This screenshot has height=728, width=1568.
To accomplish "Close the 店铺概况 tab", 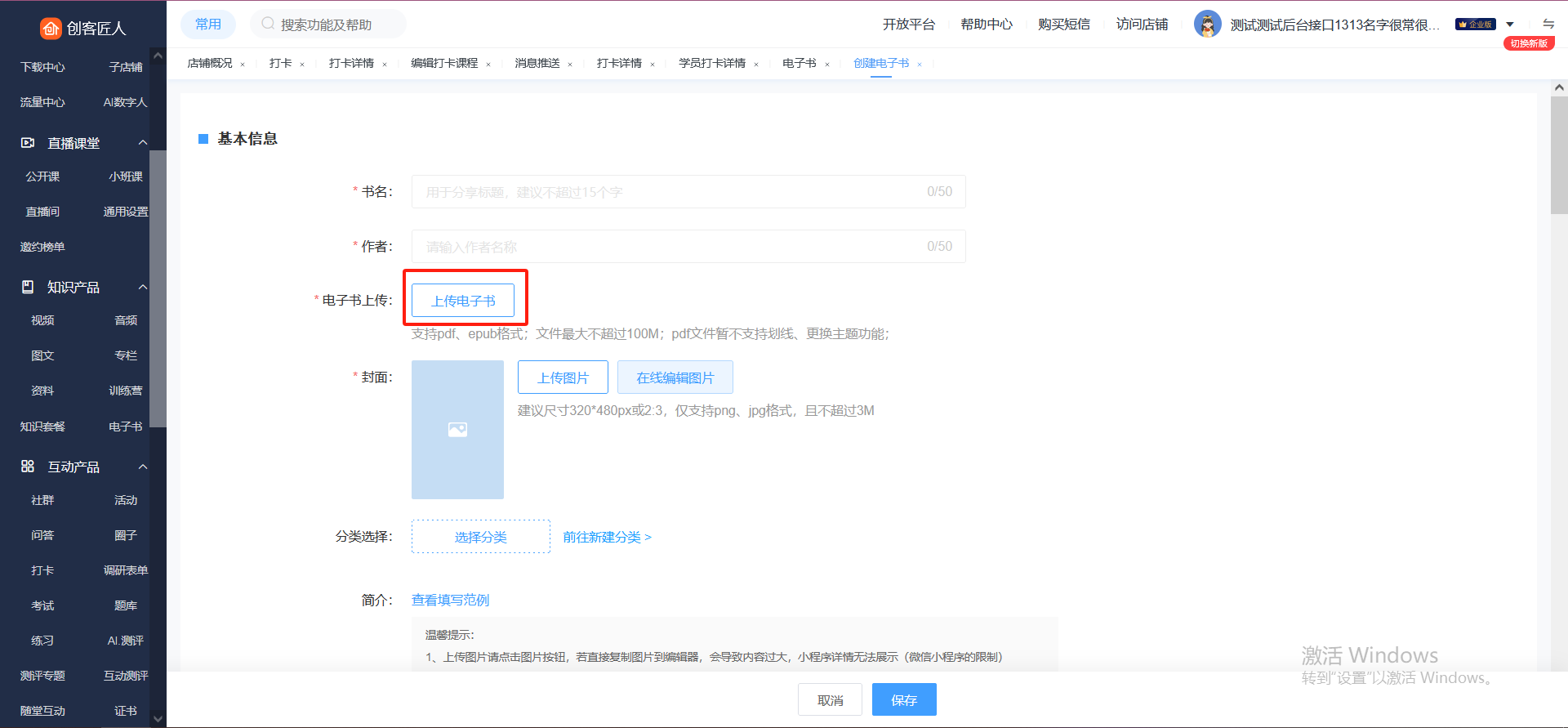I will (x=243, y=65).
